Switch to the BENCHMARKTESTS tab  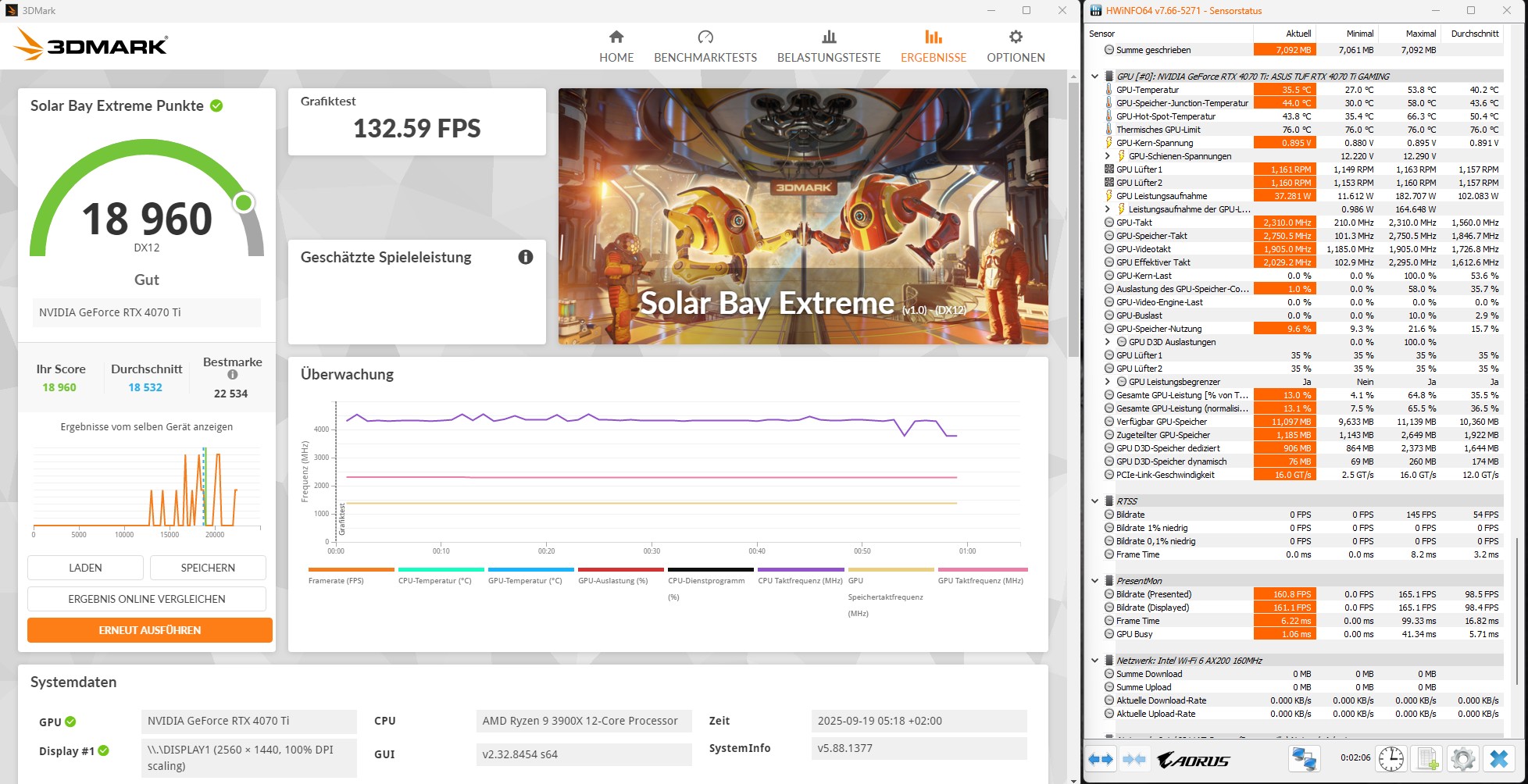click(705, 47)
